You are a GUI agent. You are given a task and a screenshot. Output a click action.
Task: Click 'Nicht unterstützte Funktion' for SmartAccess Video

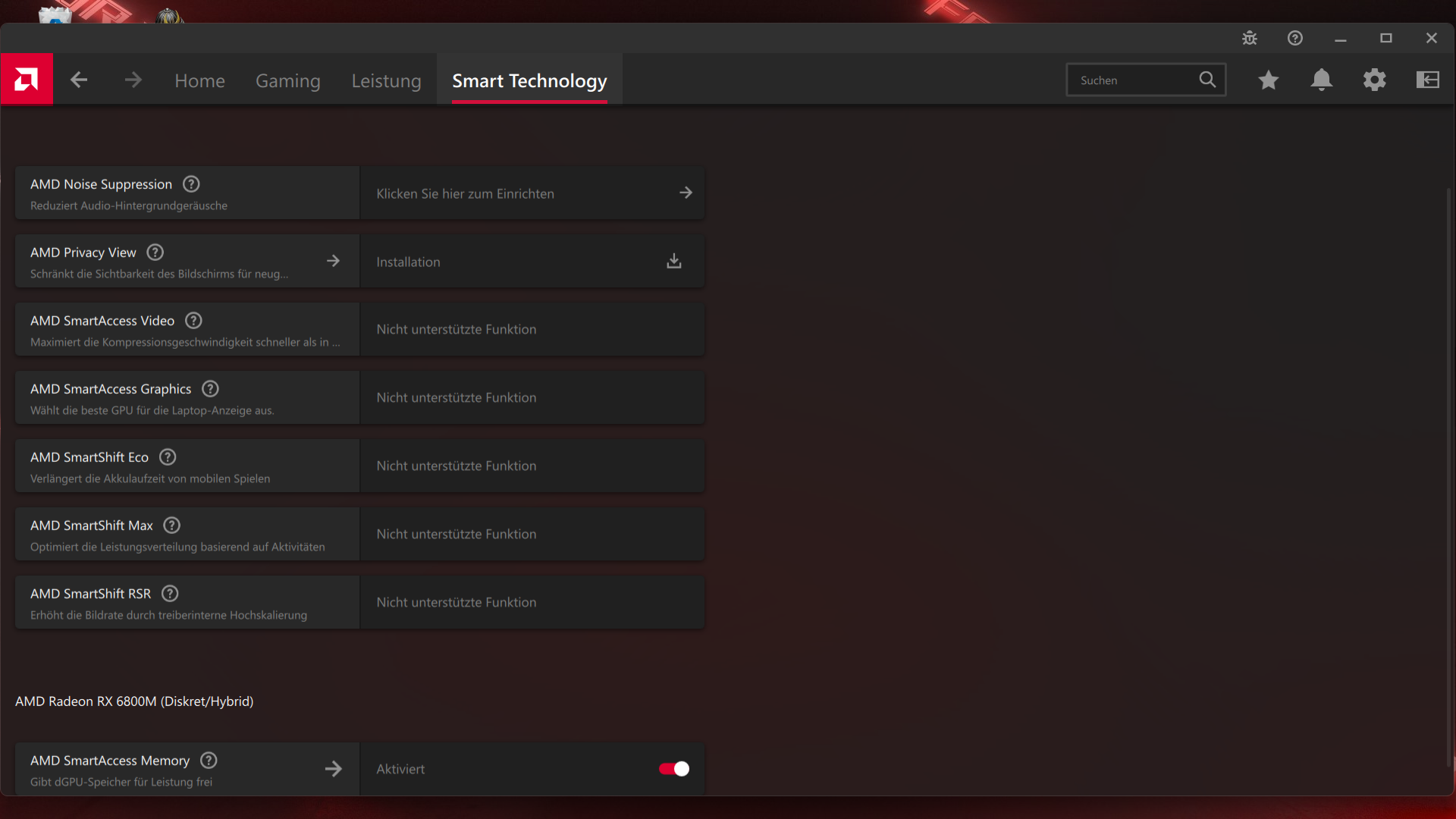457,329
